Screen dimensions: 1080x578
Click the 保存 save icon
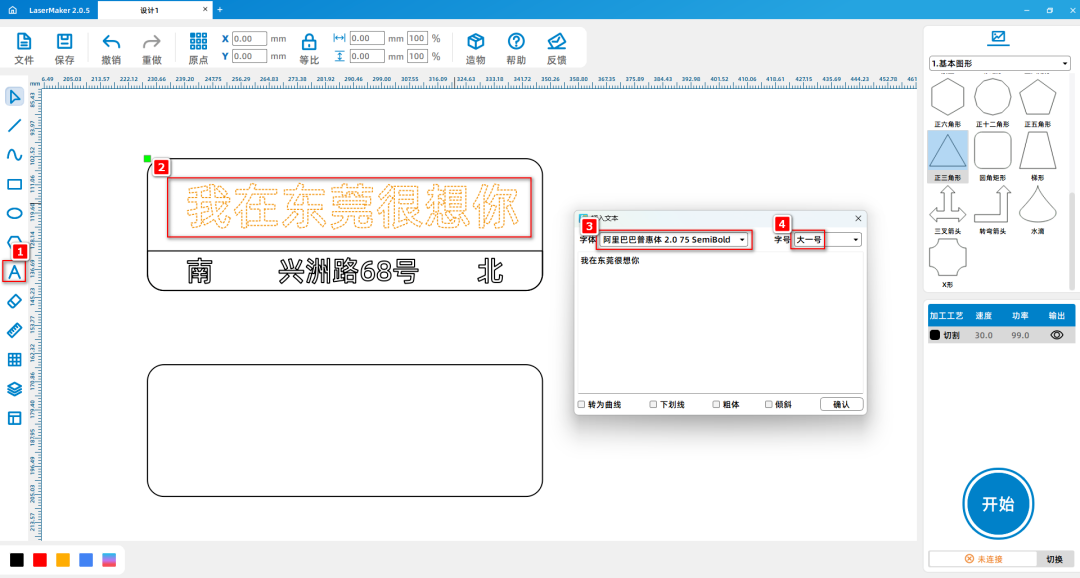tap(63, 44)
